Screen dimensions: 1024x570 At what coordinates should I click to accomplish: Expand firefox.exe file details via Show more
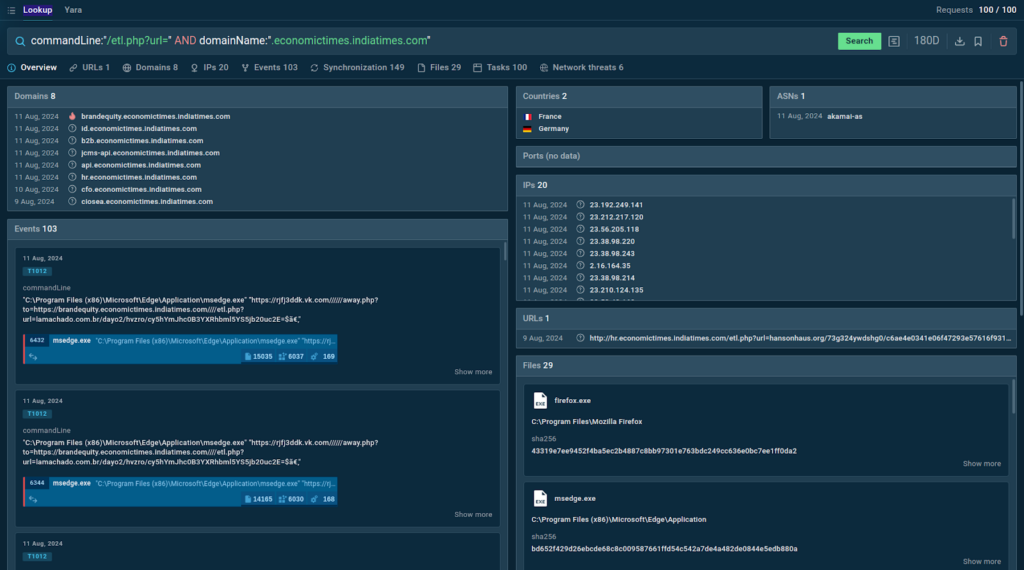point(981,464)
